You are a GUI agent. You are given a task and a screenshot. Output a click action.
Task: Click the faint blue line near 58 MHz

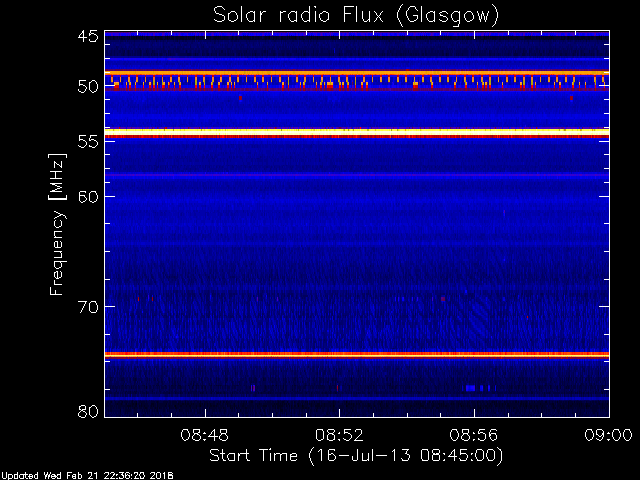[356, 175]
